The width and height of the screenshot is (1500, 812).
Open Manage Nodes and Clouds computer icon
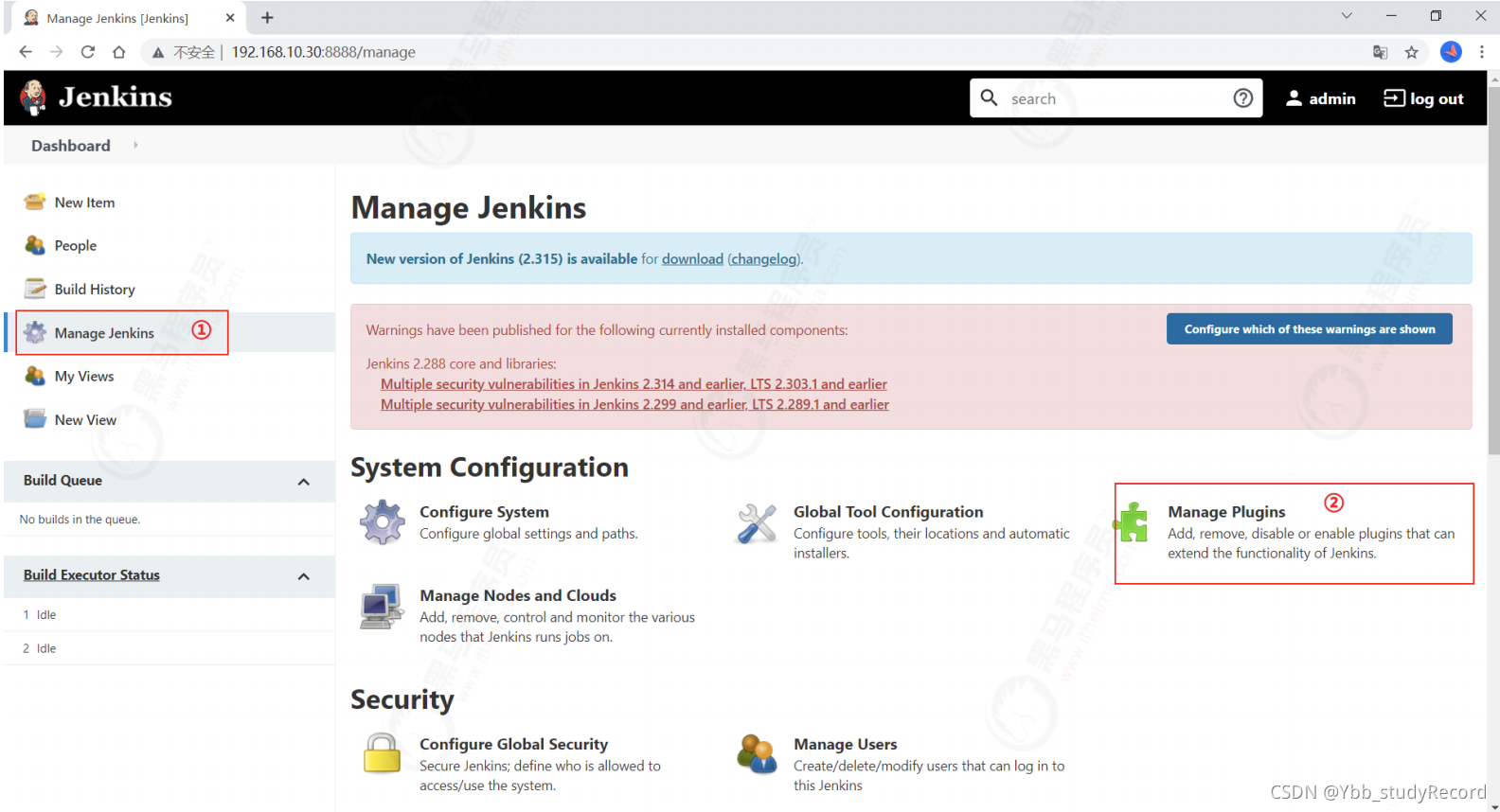(x=383, y=607)
